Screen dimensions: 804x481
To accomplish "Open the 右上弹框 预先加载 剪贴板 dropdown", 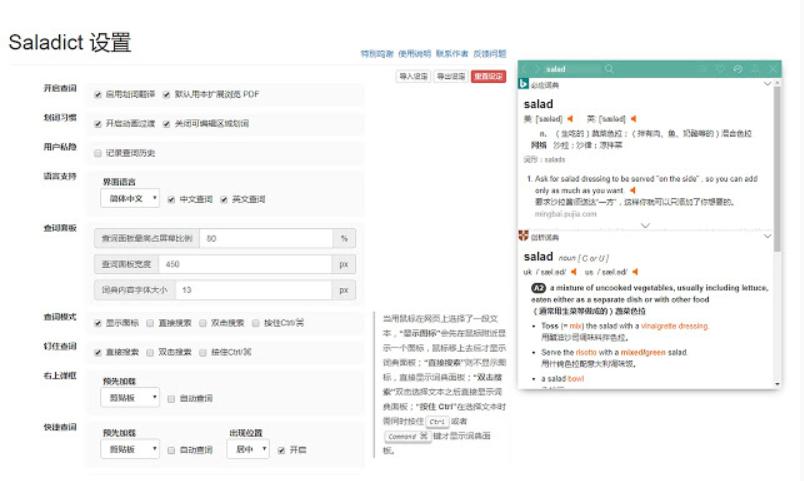I will tap(130, 397).
